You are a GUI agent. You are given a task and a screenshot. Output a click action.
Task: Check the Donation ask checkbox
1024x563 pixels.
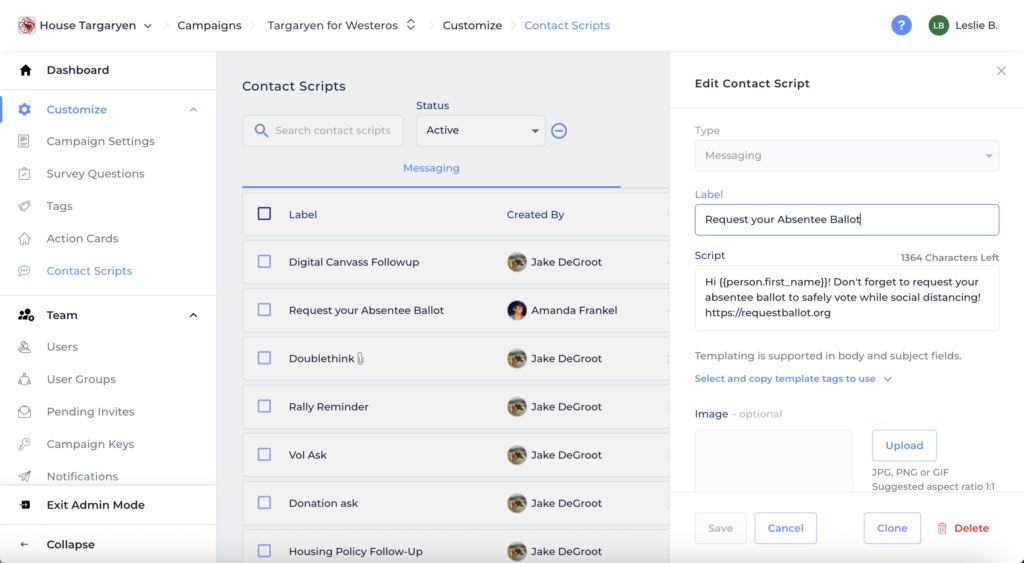[x=264, y=502]
